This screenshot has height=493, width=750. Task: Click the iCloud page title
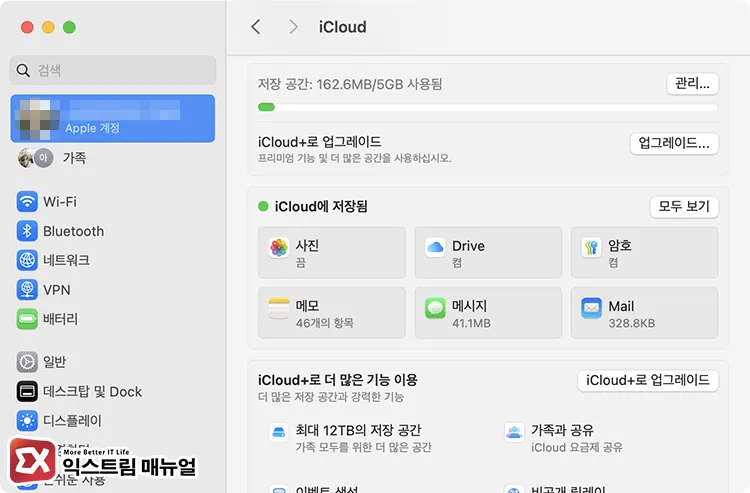[x=342, y=27]
